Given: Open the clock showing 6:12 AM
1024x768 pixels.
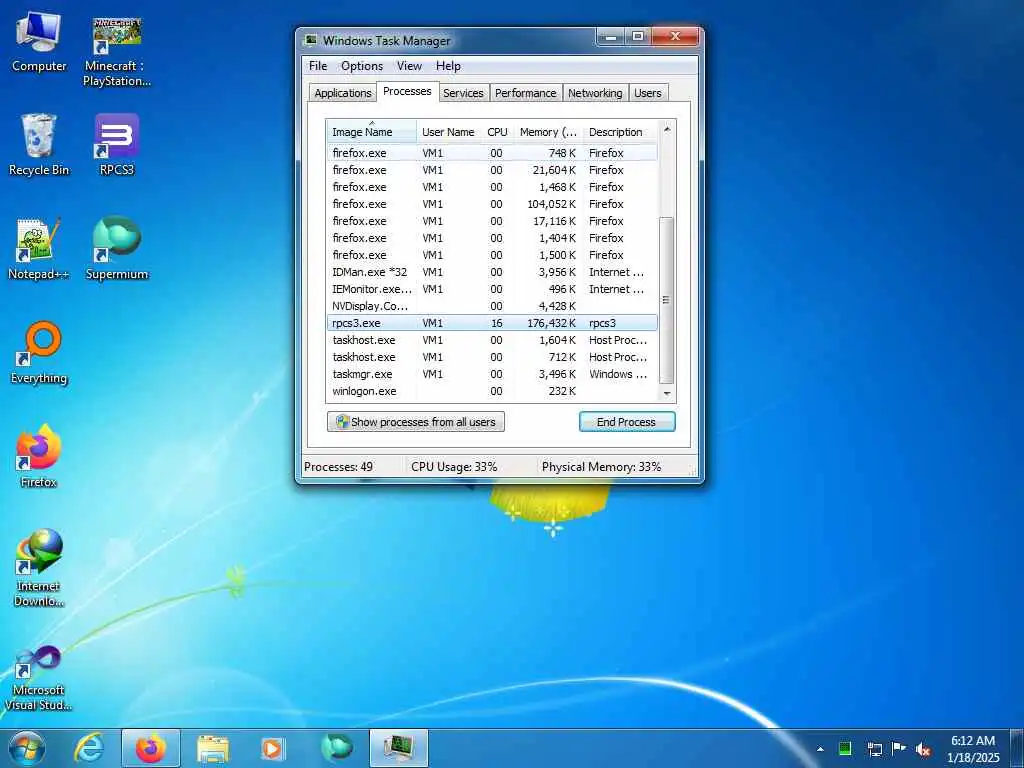Looking at the screenshot, I should [973, 749].
